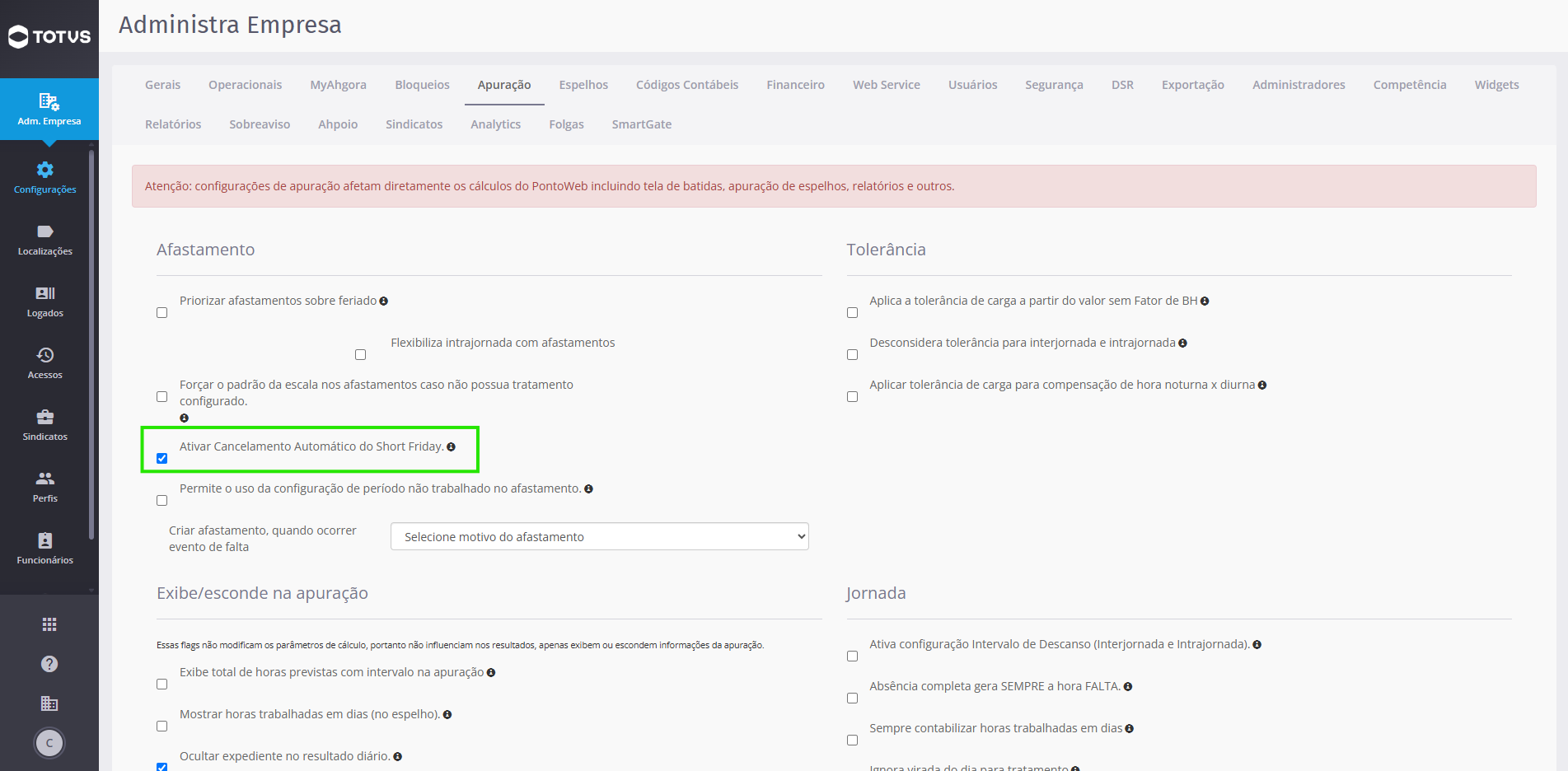Open Adm. Empresa in the sidebar
The width and height of the screenshot is (1568, 771).
tap(49, 110)
